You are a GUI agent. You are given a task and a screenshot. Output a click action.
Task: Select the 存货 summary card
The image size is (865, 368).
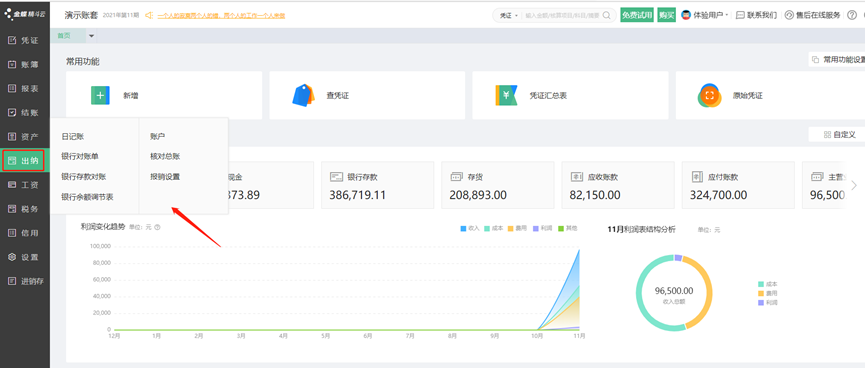[x=498, y=185]
